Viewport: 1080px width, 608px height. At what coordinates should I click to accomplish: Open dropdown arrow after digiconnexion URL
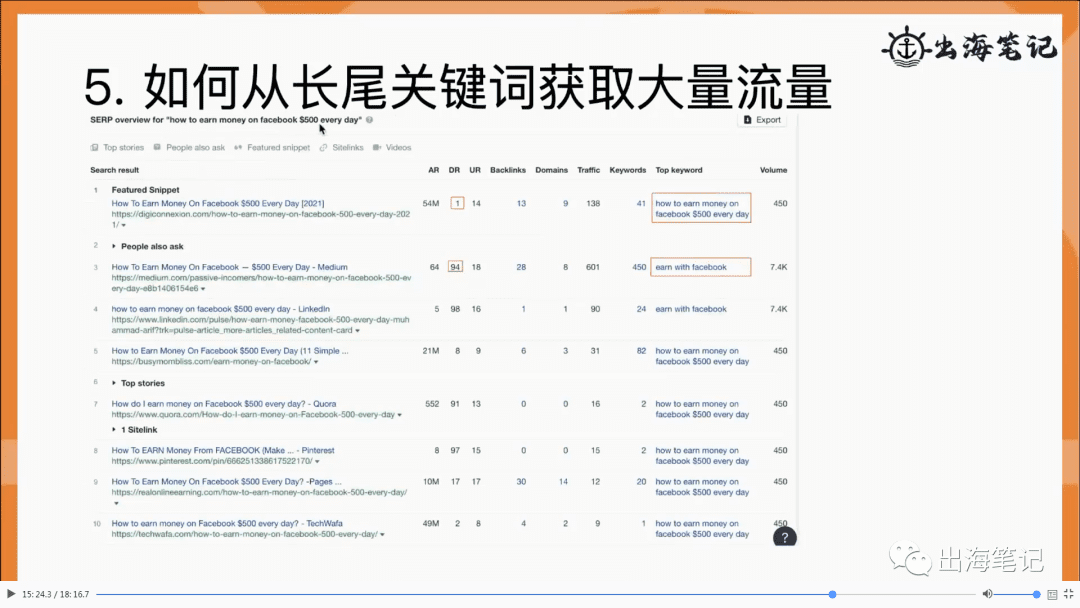point(124,225)
